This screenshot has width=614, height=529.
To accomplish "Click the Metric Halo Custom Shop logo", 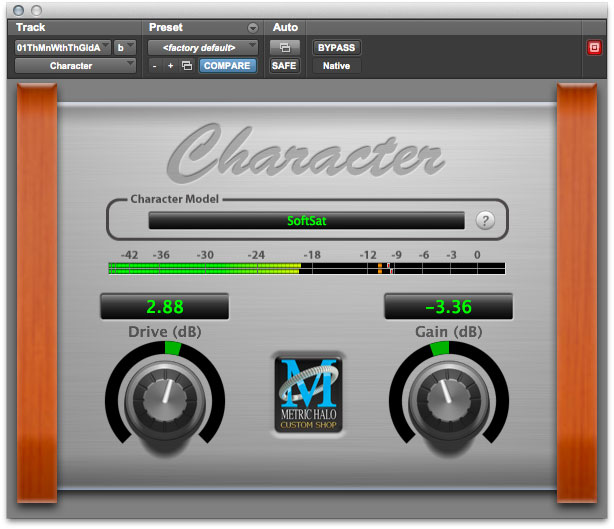I will click(x=308, y=394).
